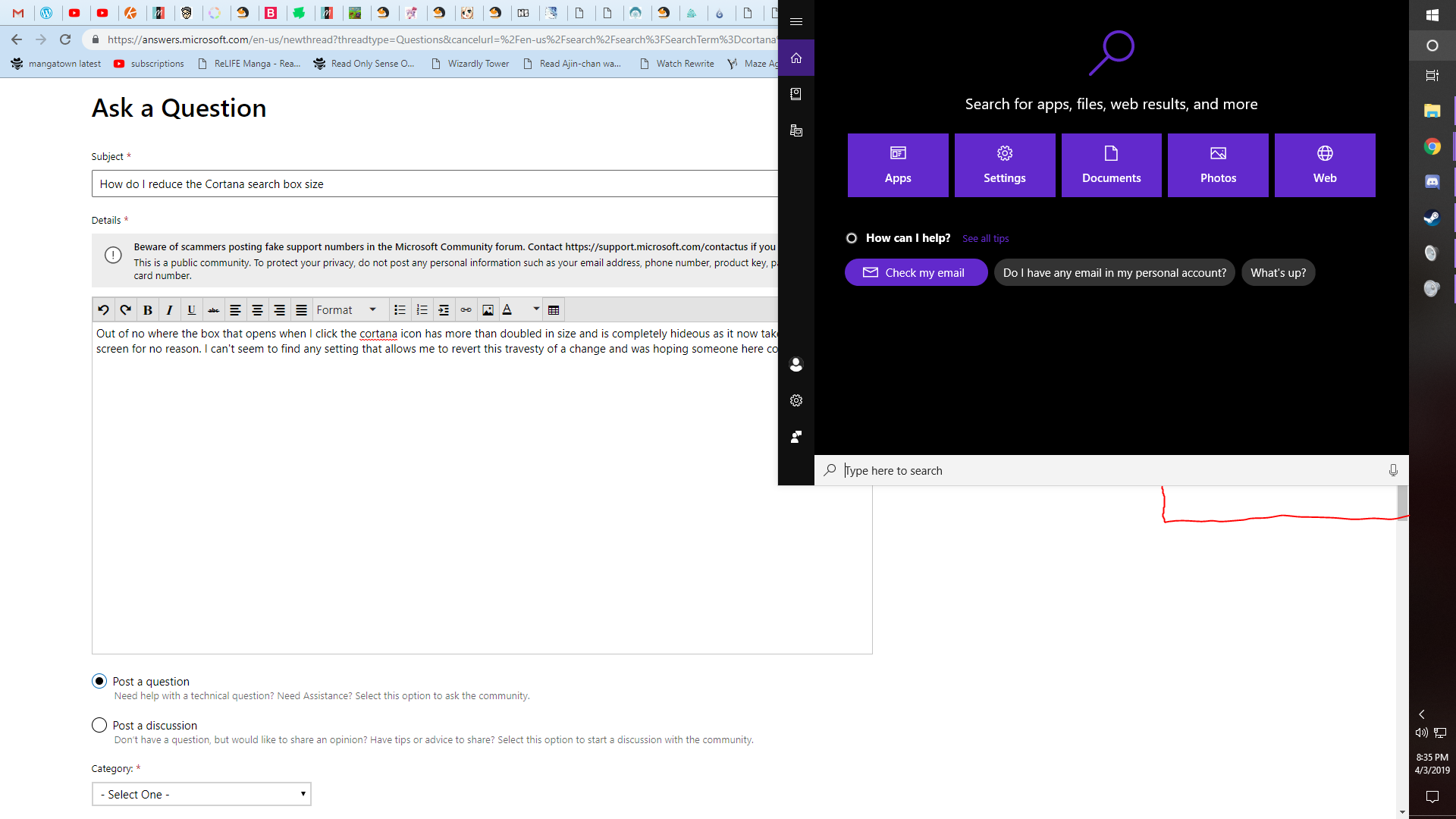Insert a numbered list

click(x=422, y=309)
